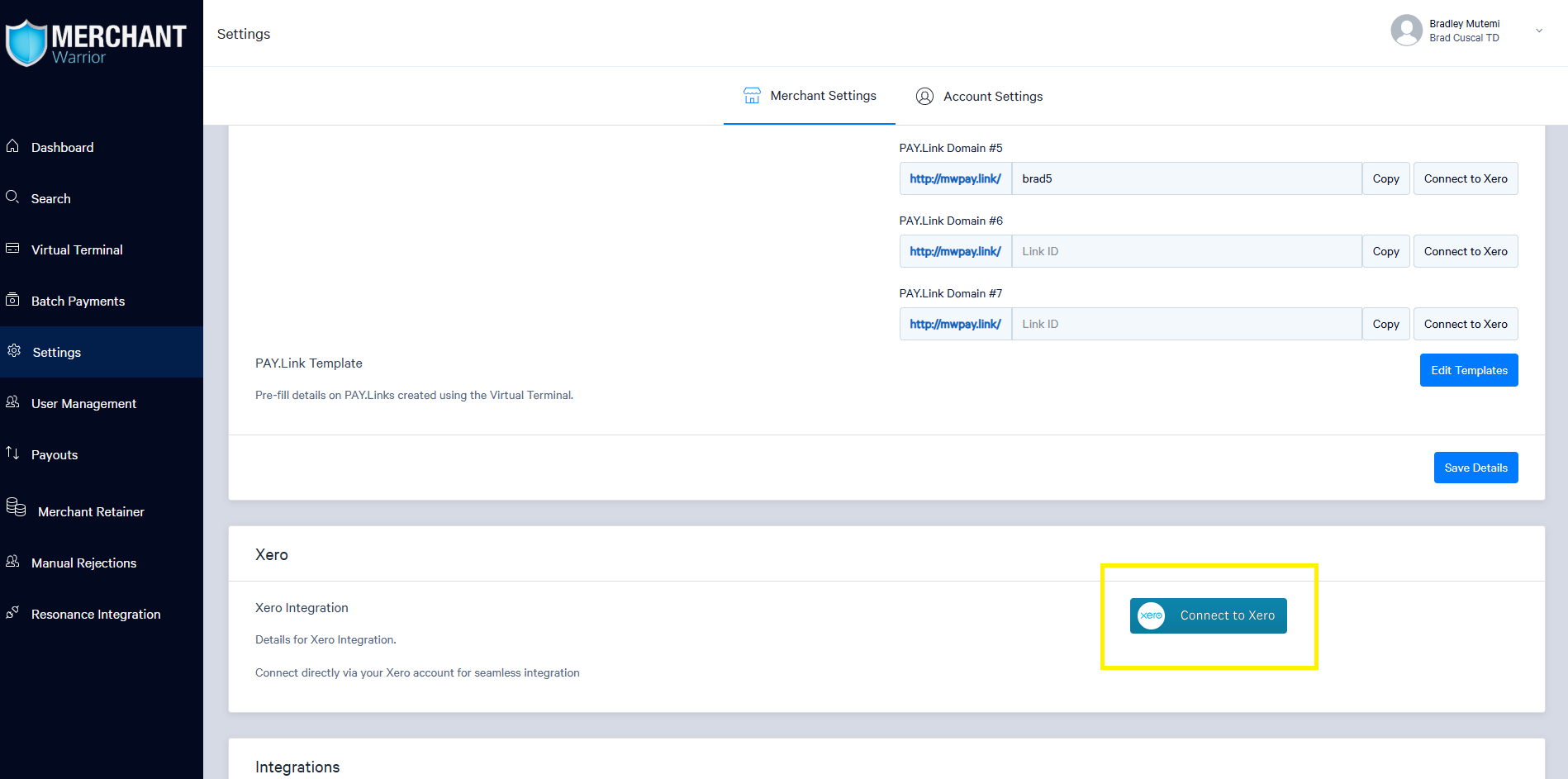Copy the PAY.Link Domain #6 link

1385,251
